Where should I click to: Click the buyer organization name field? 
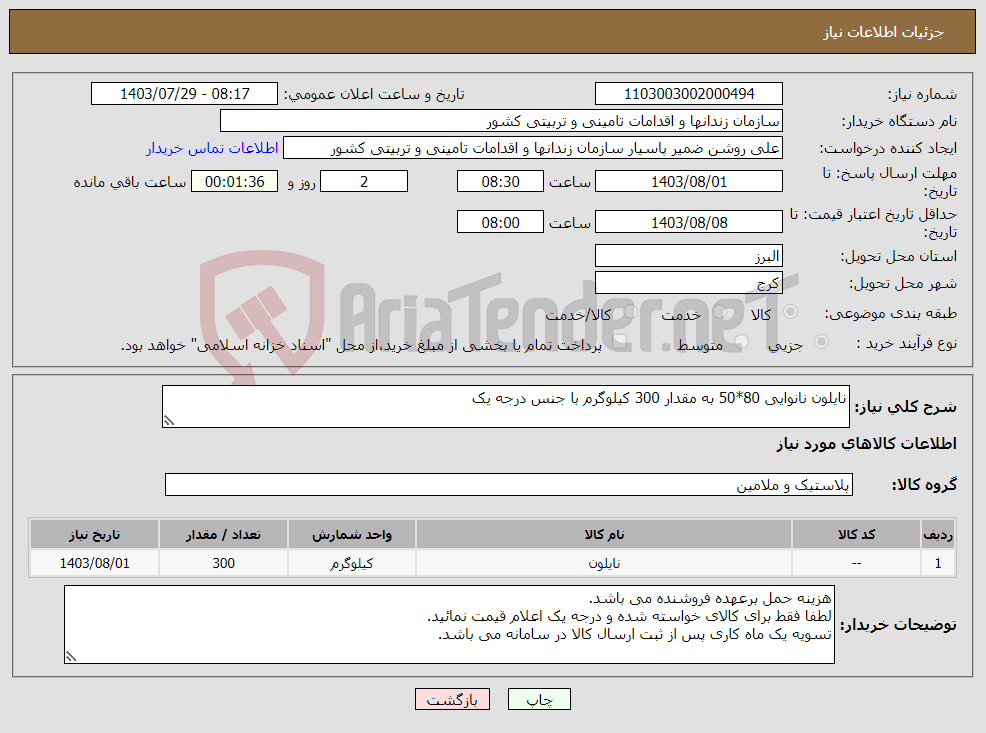(x=501, y=121)
